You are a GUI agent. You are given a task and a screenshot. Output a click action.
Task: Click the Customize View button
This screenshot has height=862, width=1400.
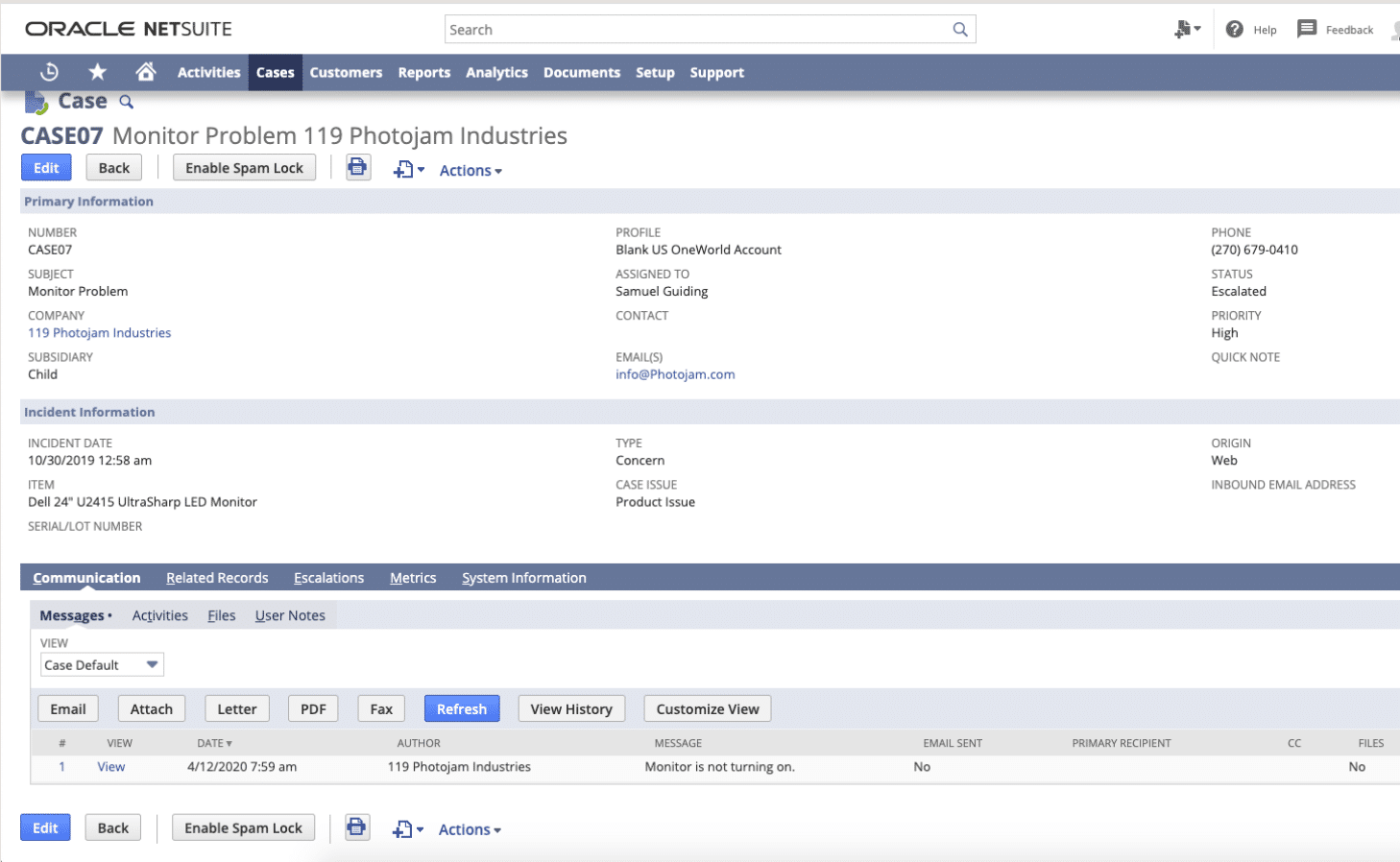point(708,708)
